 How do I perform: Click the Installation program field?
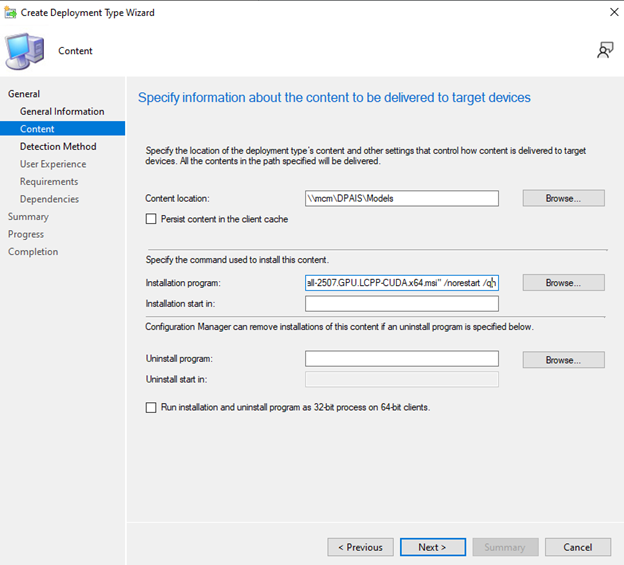pos(402,283)
